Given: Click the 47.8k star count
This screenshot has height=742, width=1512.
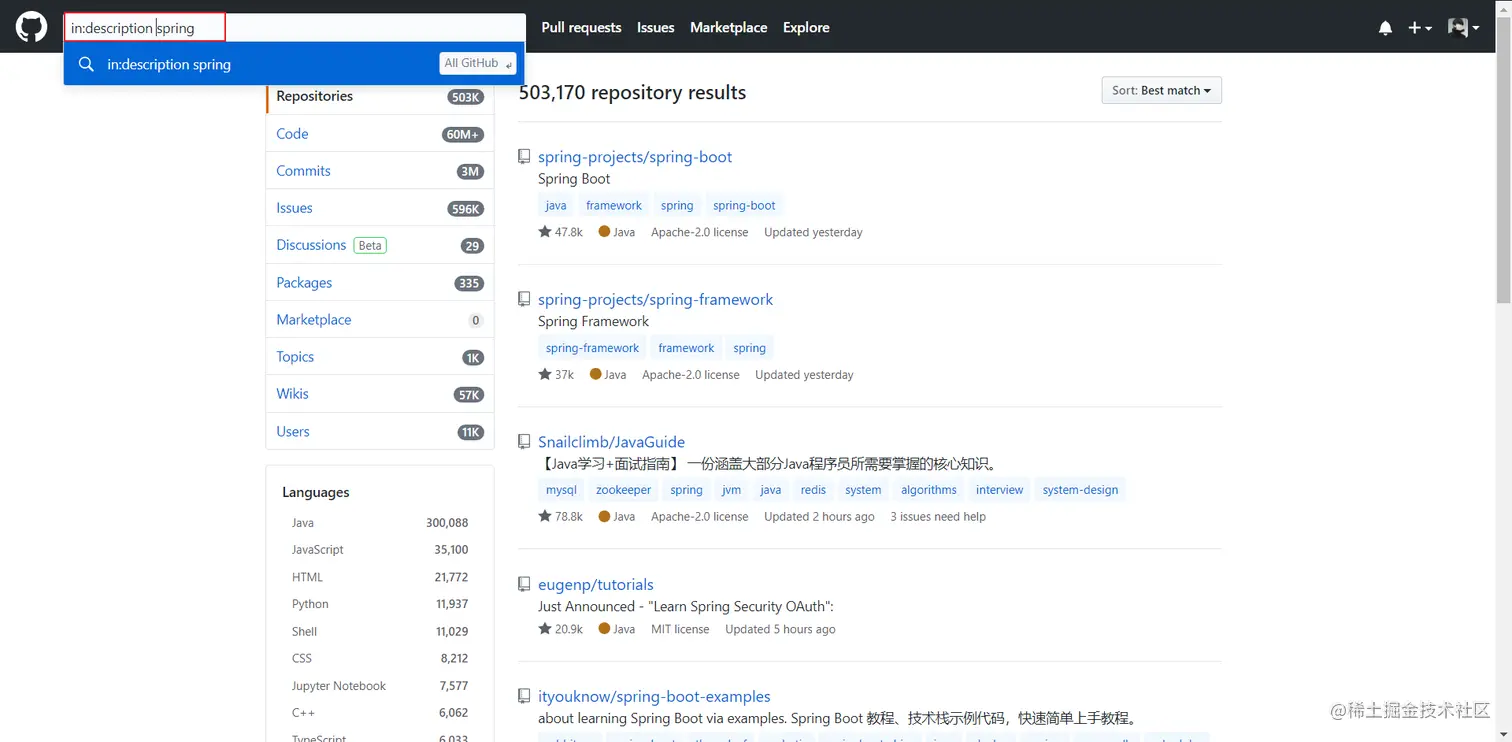Looking at the screenshot, I should point(560,232).
